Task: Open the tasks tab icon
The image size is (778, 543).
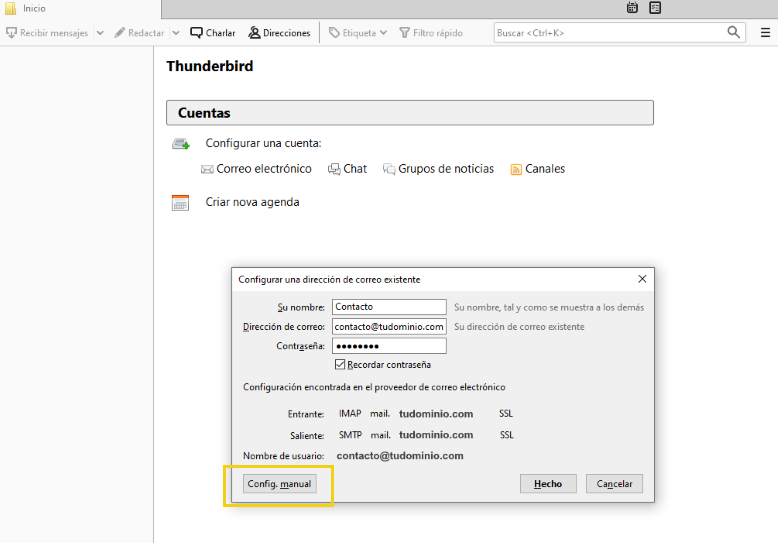Action: click(655, 7)
